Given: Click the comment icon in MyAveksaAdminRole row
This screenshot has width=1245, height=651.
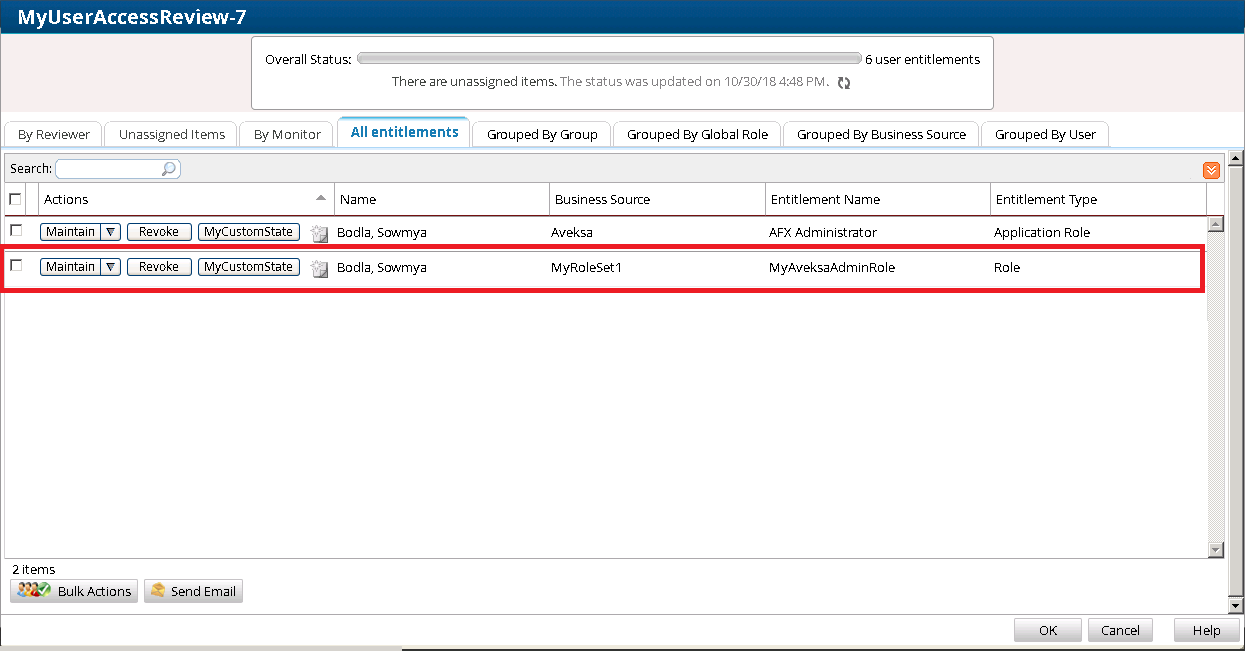Looking at the screenshot, I should [319, 268].
